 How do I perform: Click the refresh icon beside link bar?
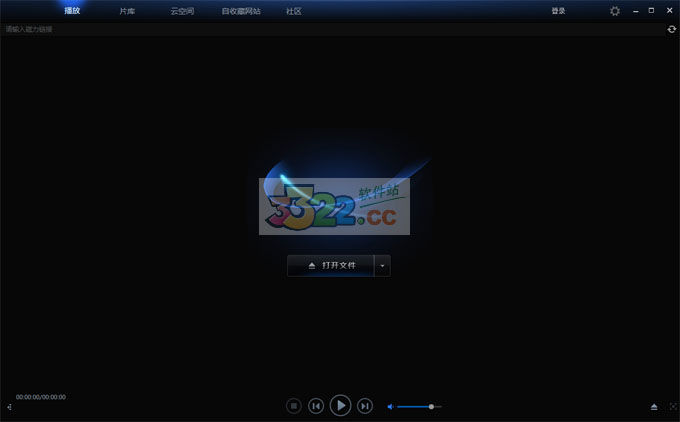click(x=672, y=29)
